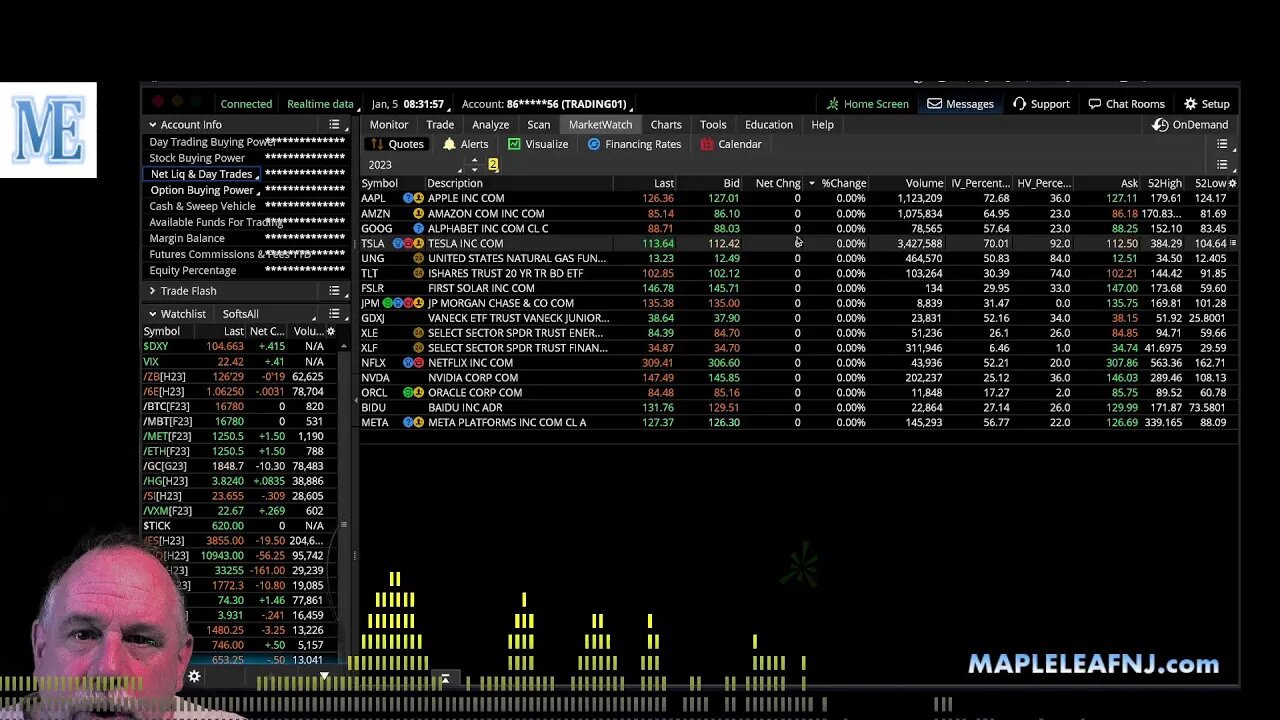The height and width of the screenshot is (720, 1280).
Task: Open Watchlist gadget options menu
Action: click(335, 314)
